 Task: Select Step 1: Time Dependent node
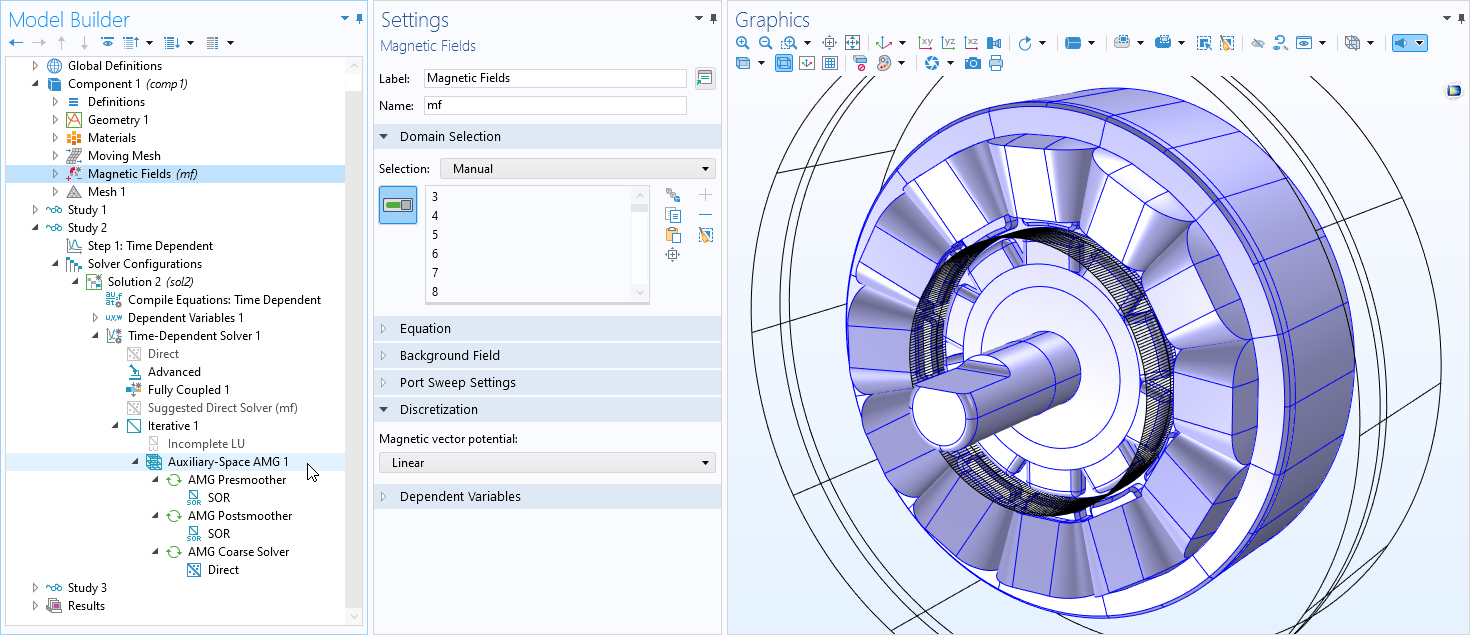(x=149, y=246)
